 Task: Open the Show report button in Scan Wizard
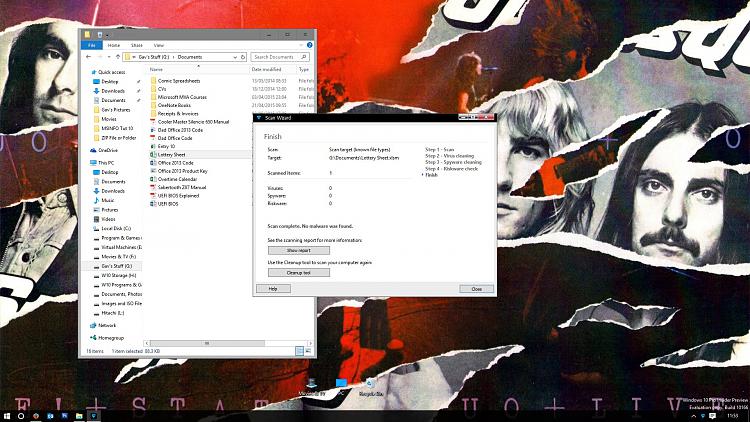298,251
